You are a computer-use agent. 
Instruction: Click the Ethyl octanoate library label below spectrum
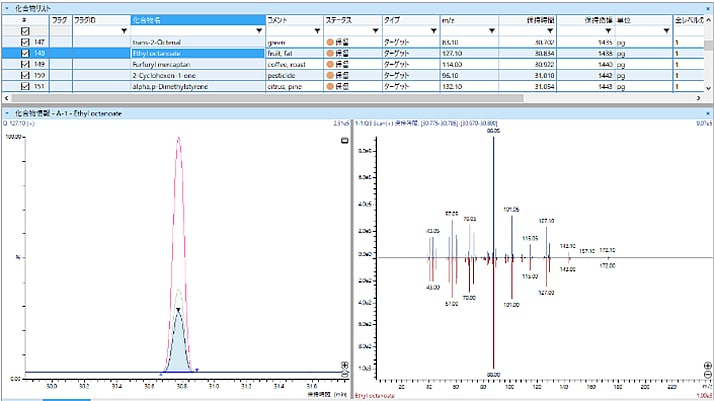pyautogui.click(x=375, y=396)
